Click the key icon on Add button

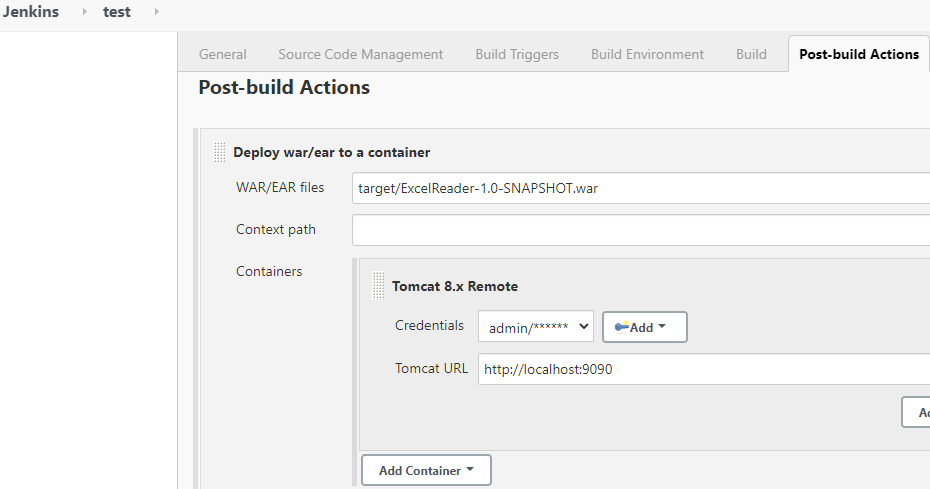[621, 326]
